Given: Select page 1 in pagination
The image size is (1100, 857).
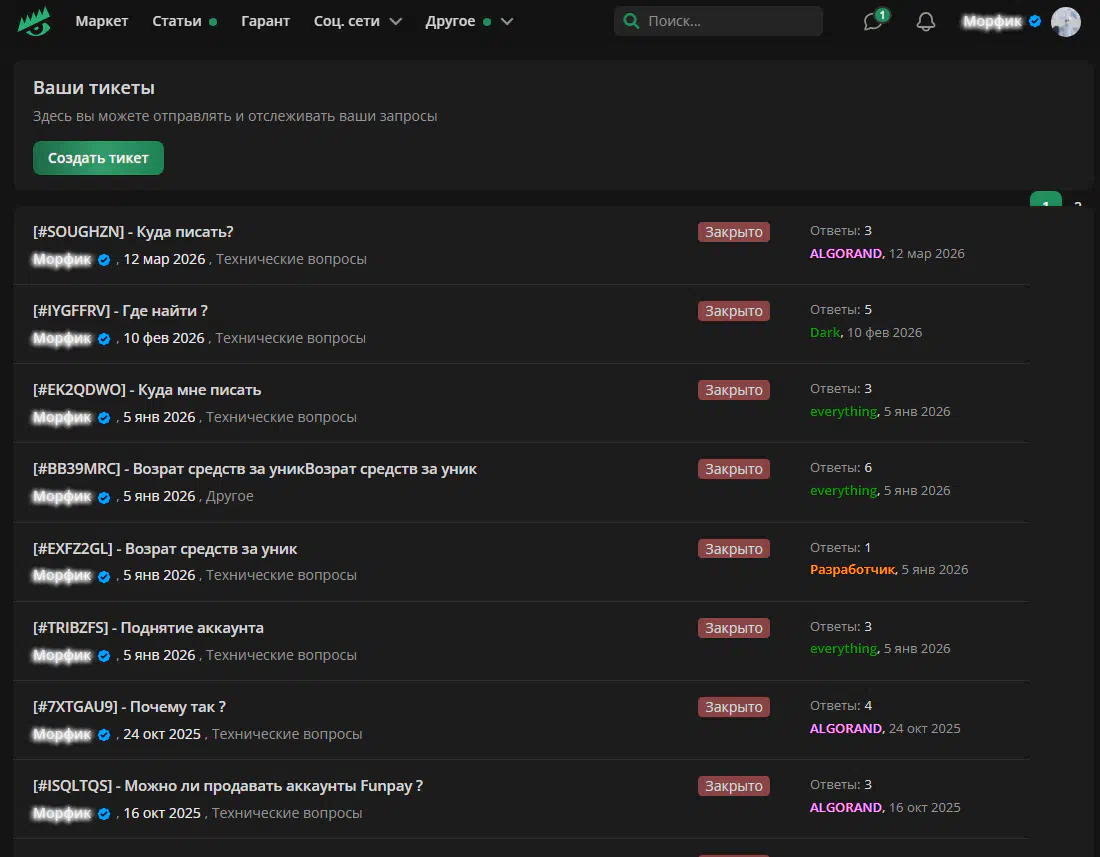Looking at the screenshot, I should click(x=1045, y=201).
